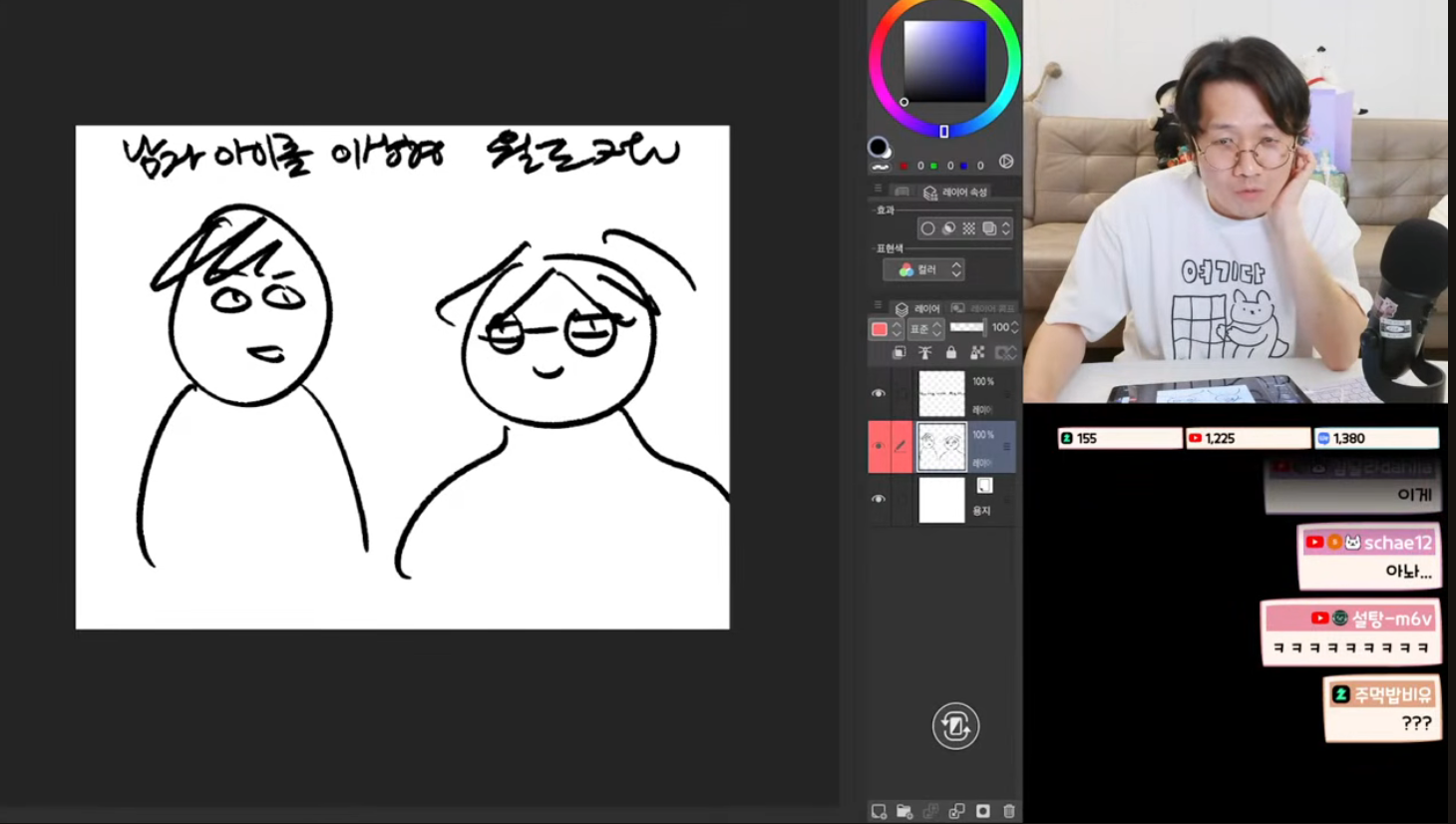Click the 용지 layer name
Image resolution: width=1456 pixels, height=824 pixels.
click(x=982, y=511)
